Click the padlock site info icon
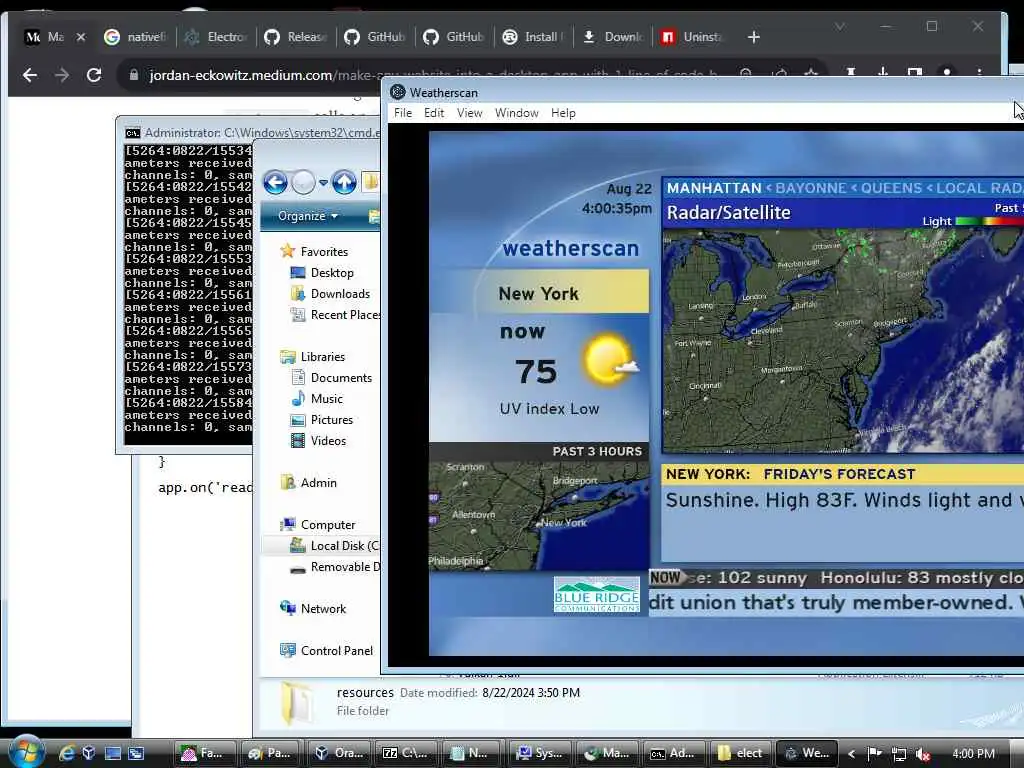 [x=134, y=75]
